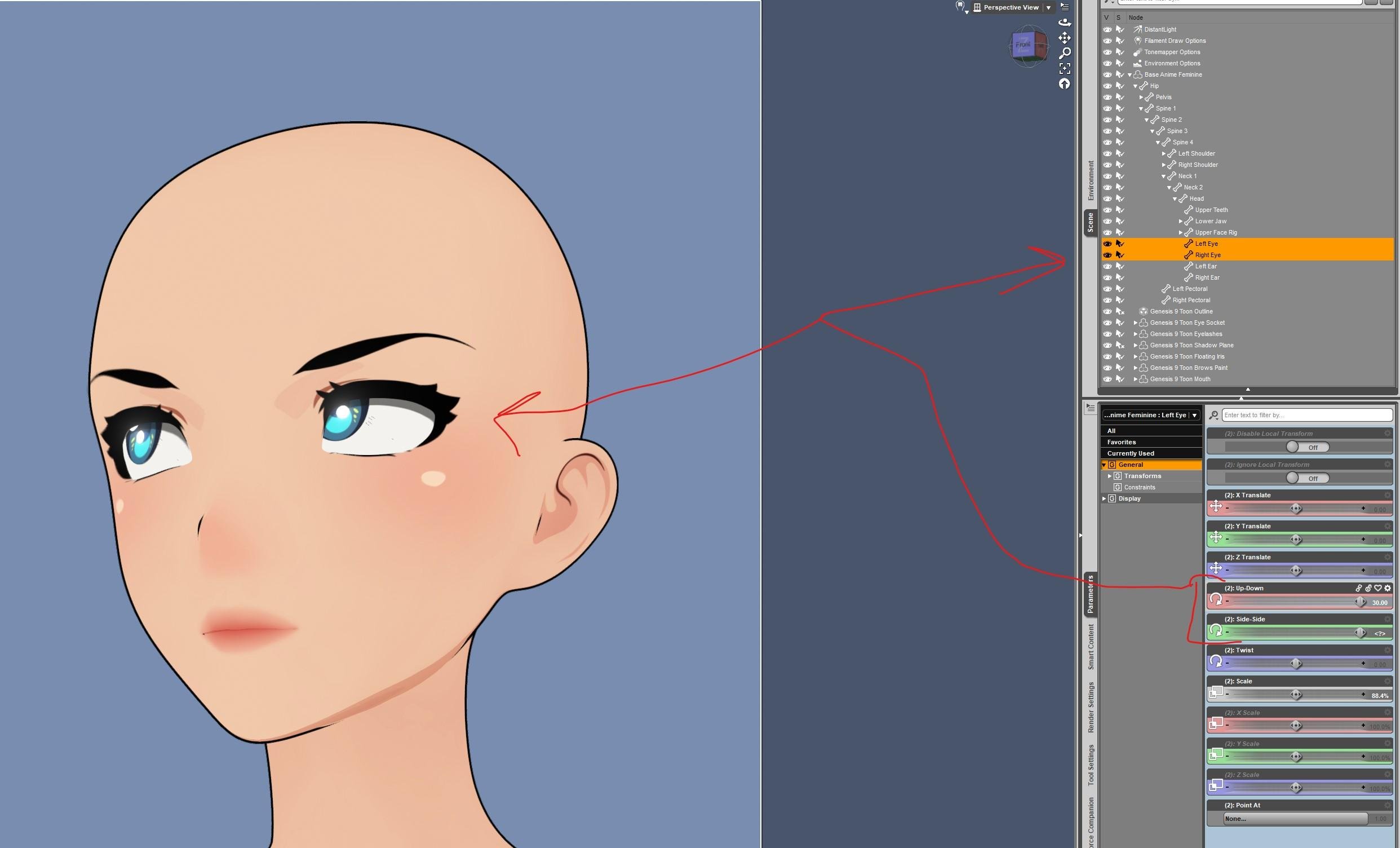
Task: Toggle Disable Local Transform switch
Action: pos(1308,447)
